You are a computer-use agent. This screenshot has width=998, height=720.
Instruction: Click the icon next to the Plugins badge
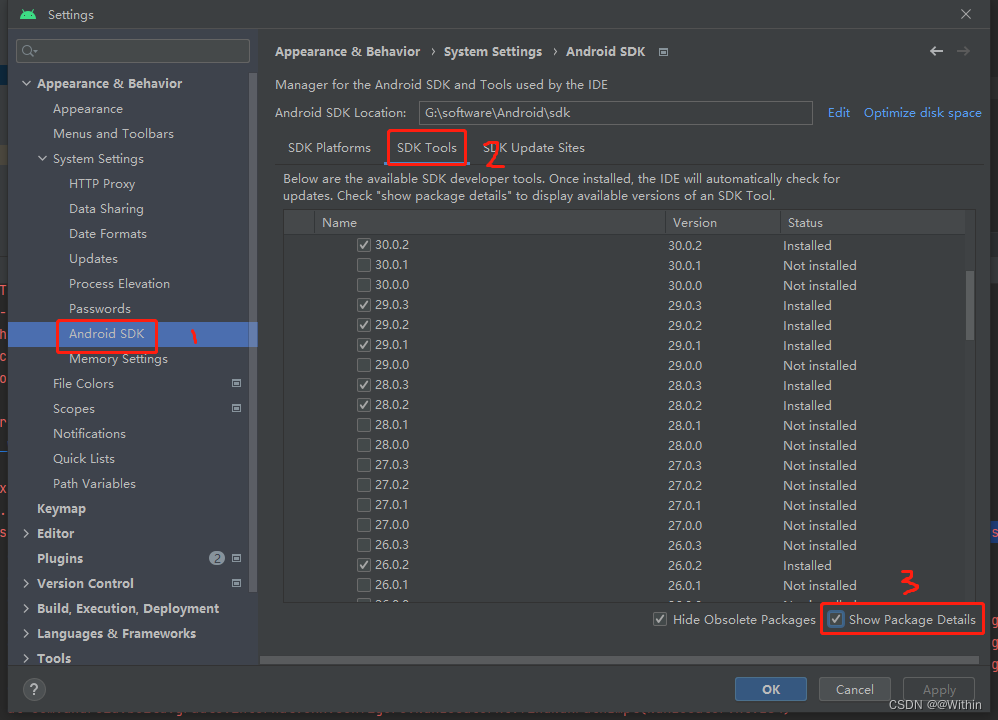pos(236,558)
